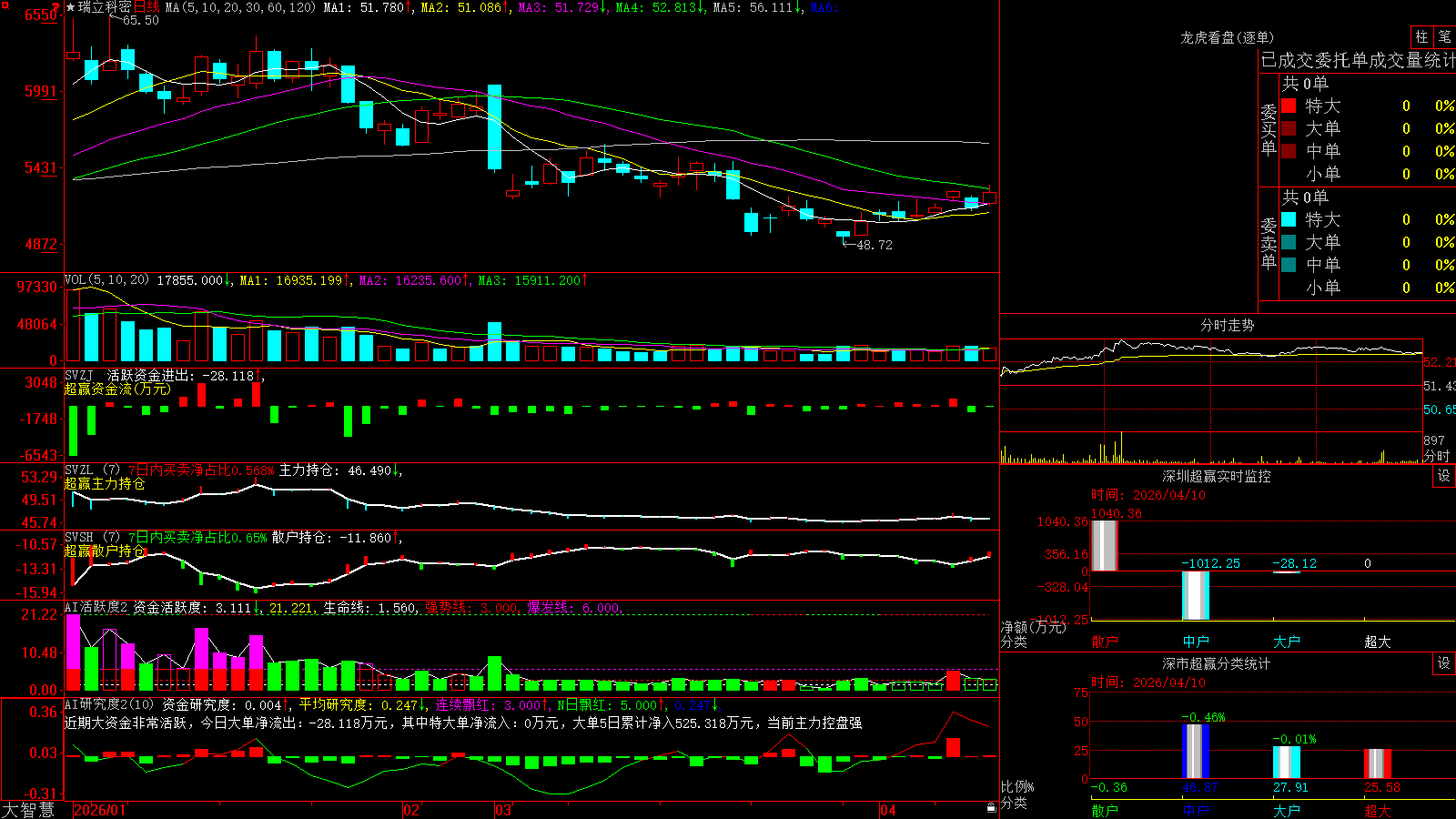
Task: Click the 中户 label under 深圳超赢实时监控
Action: [x=1196, y=642]
